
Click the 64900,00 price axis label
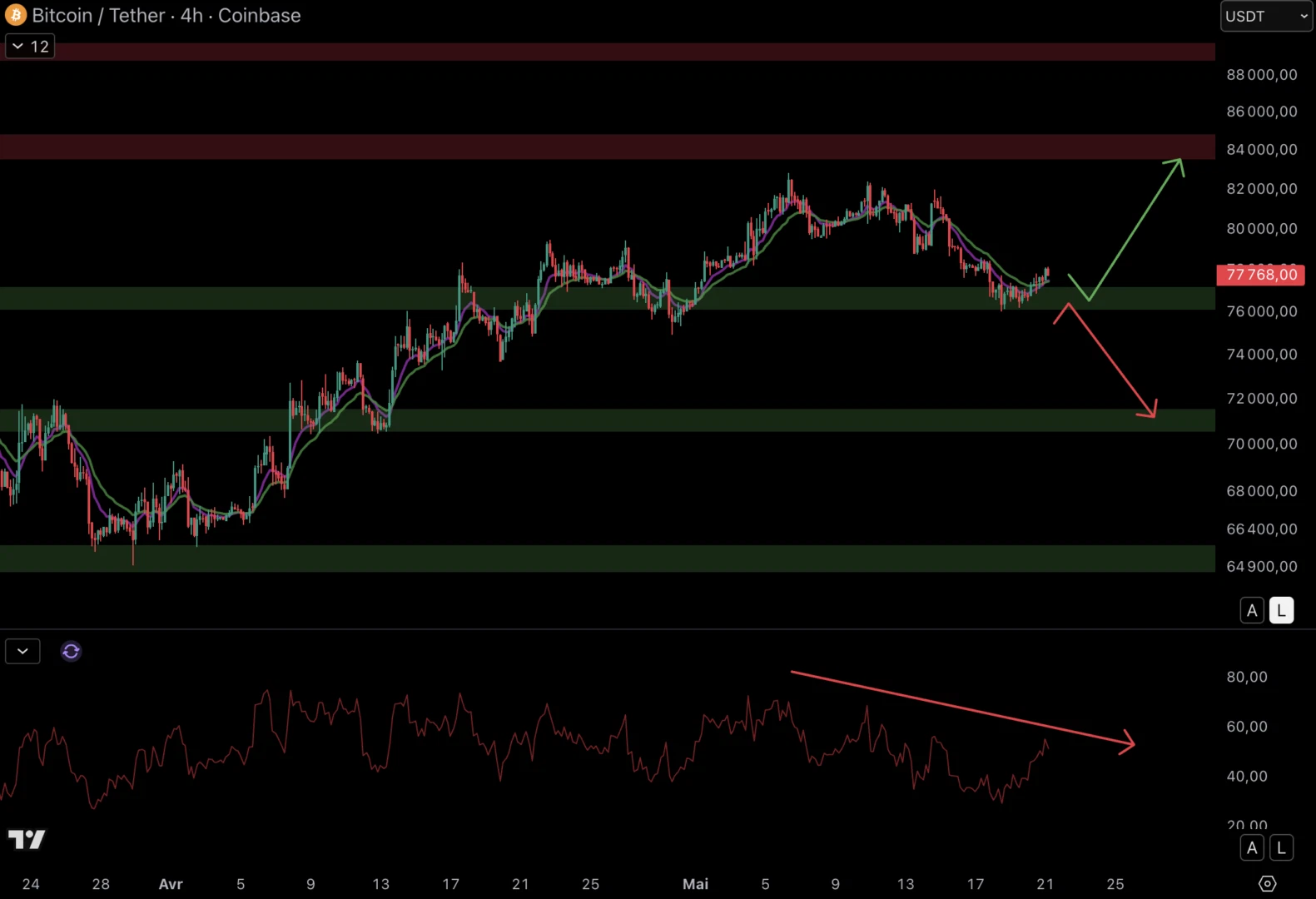click(x=1262, y=567)
